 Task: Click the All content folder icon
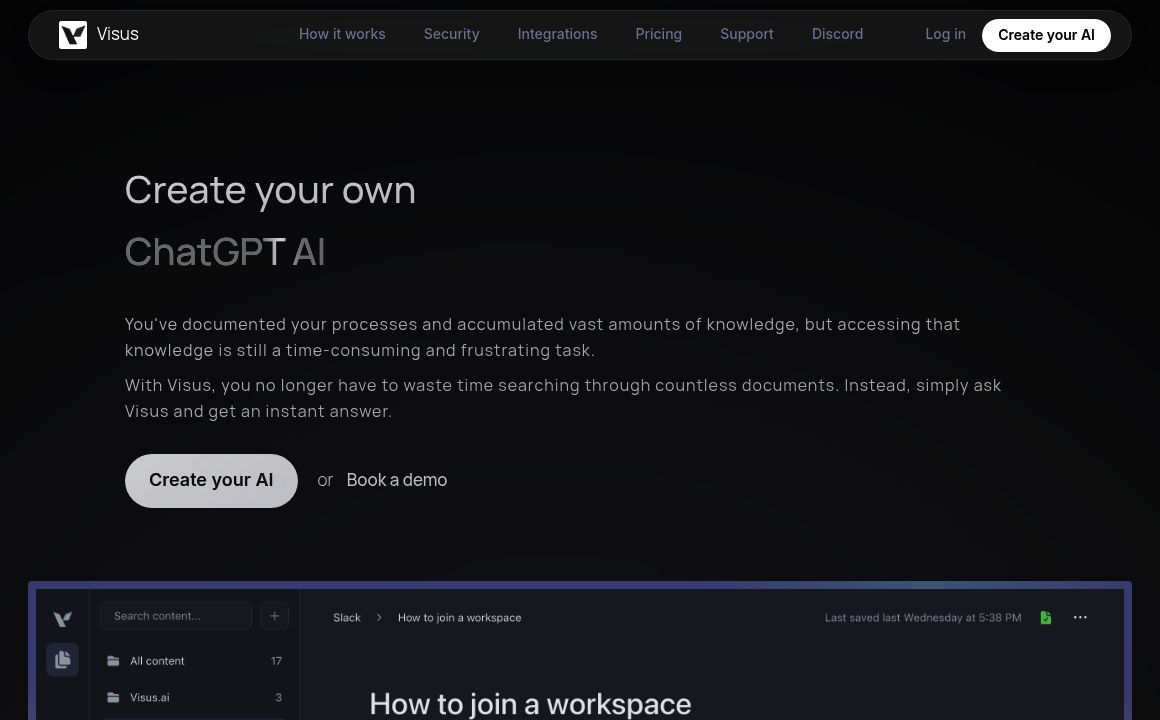pyautogui.click(x=113, y=661)
